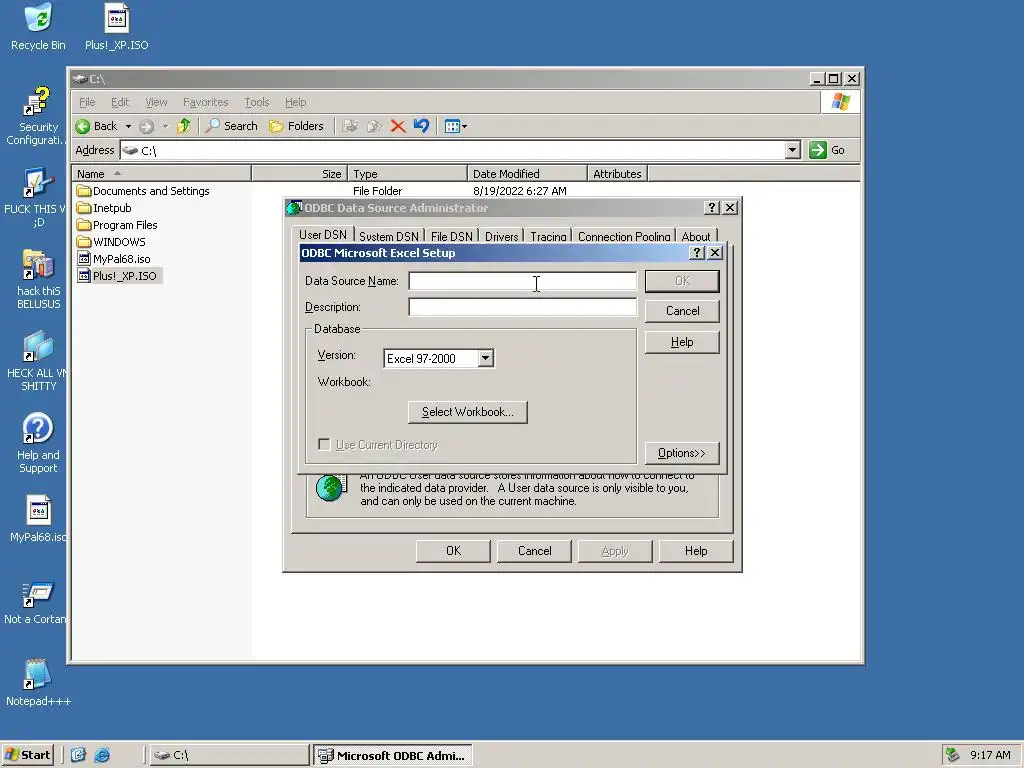The height and width of the screenshot is (768, 1024).
Task: Click Select Workbook button
Action: [x=468, y=412]
